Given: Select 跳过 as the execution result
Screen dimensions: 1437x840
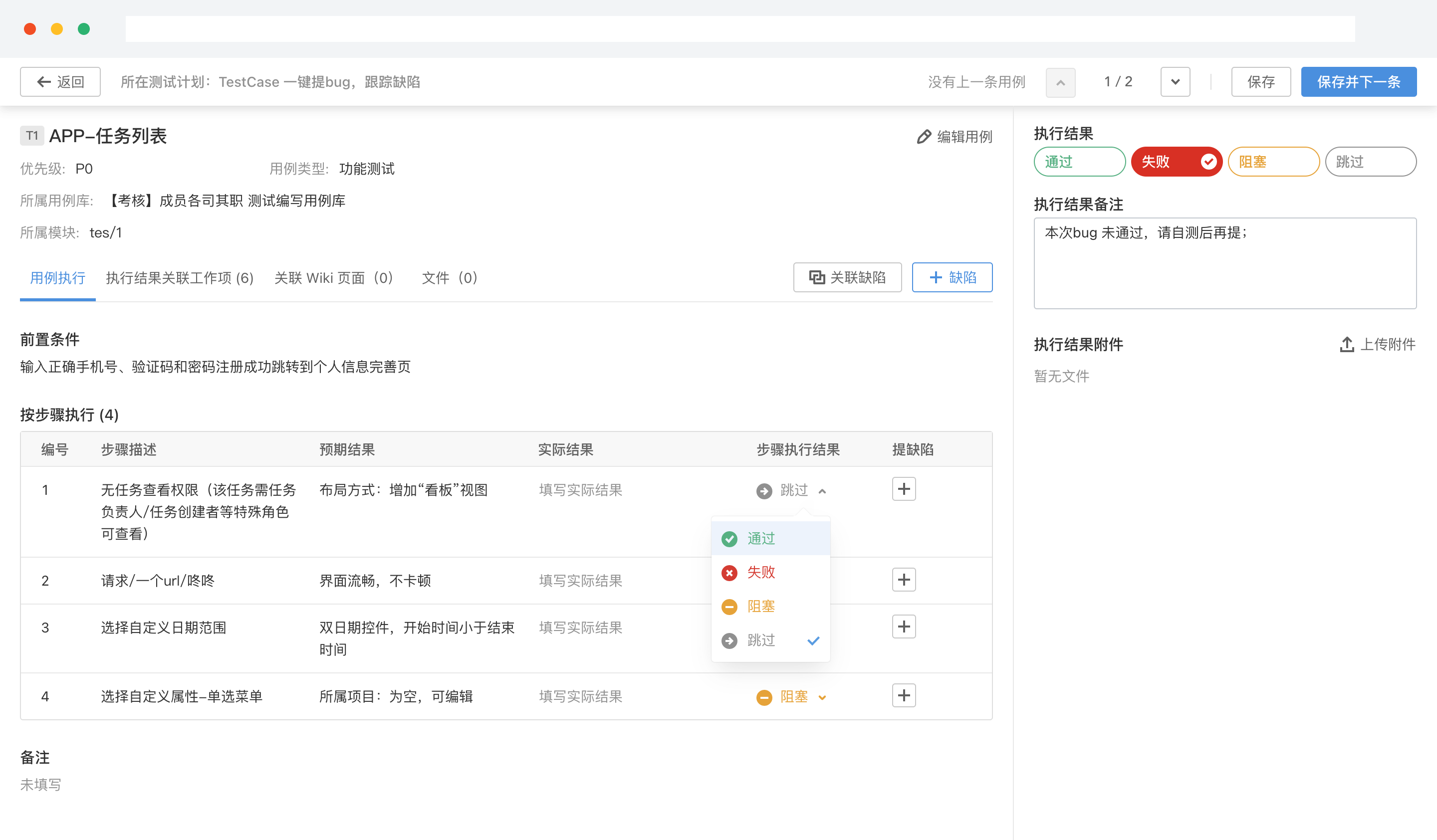Looking at the screenshot, I should 1371,161.
